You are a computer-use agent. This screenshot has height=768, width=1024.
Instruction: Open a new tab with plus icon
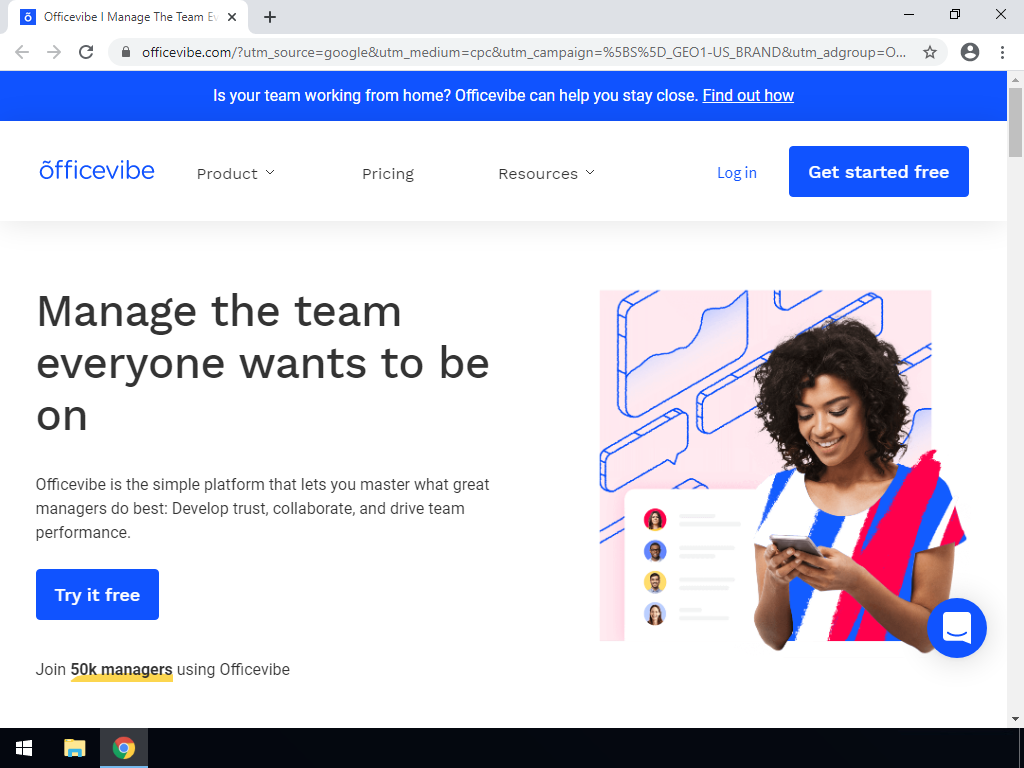pos(270,18)
